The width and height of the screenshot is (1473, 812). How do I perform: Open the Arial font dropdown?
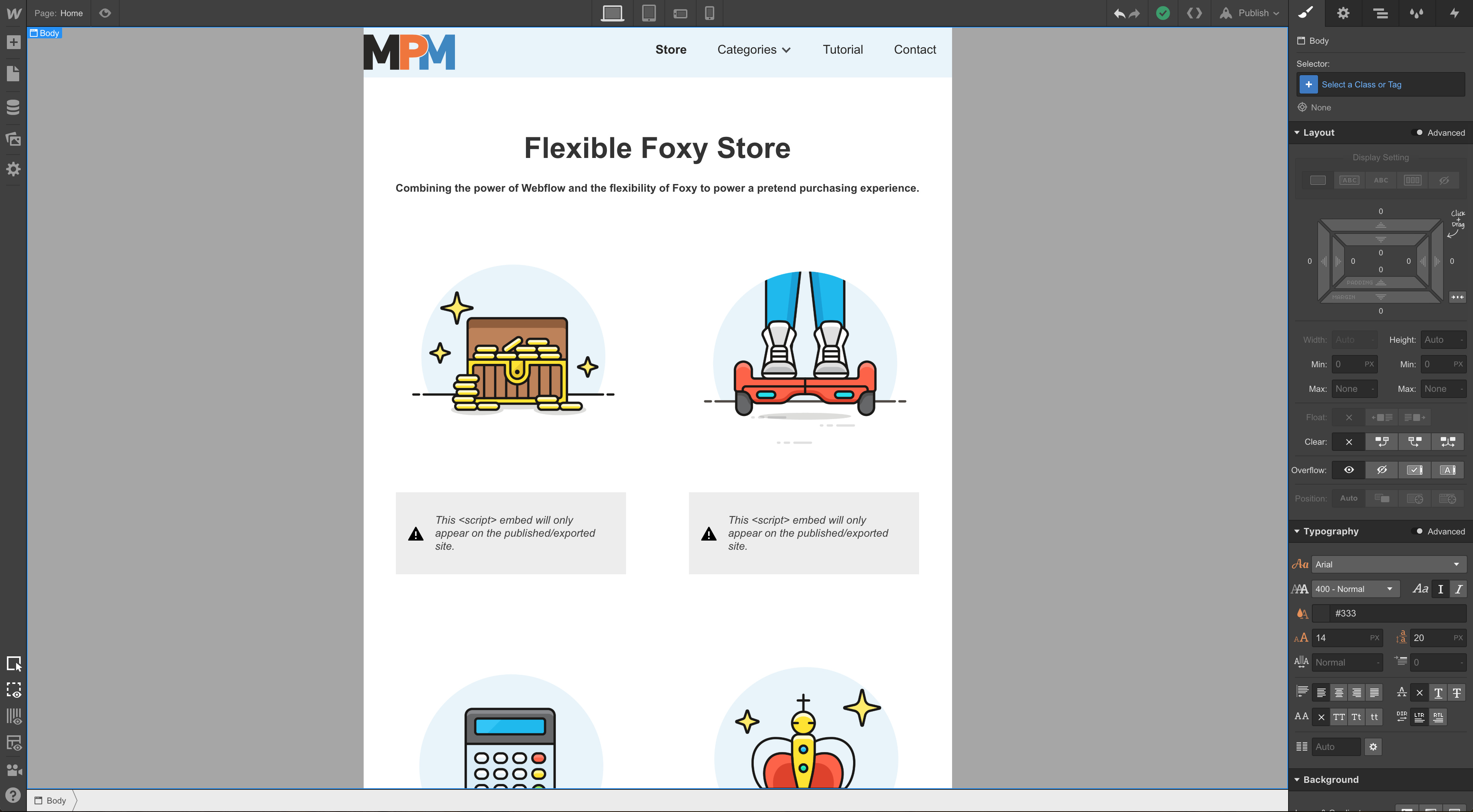[1388, 565]
